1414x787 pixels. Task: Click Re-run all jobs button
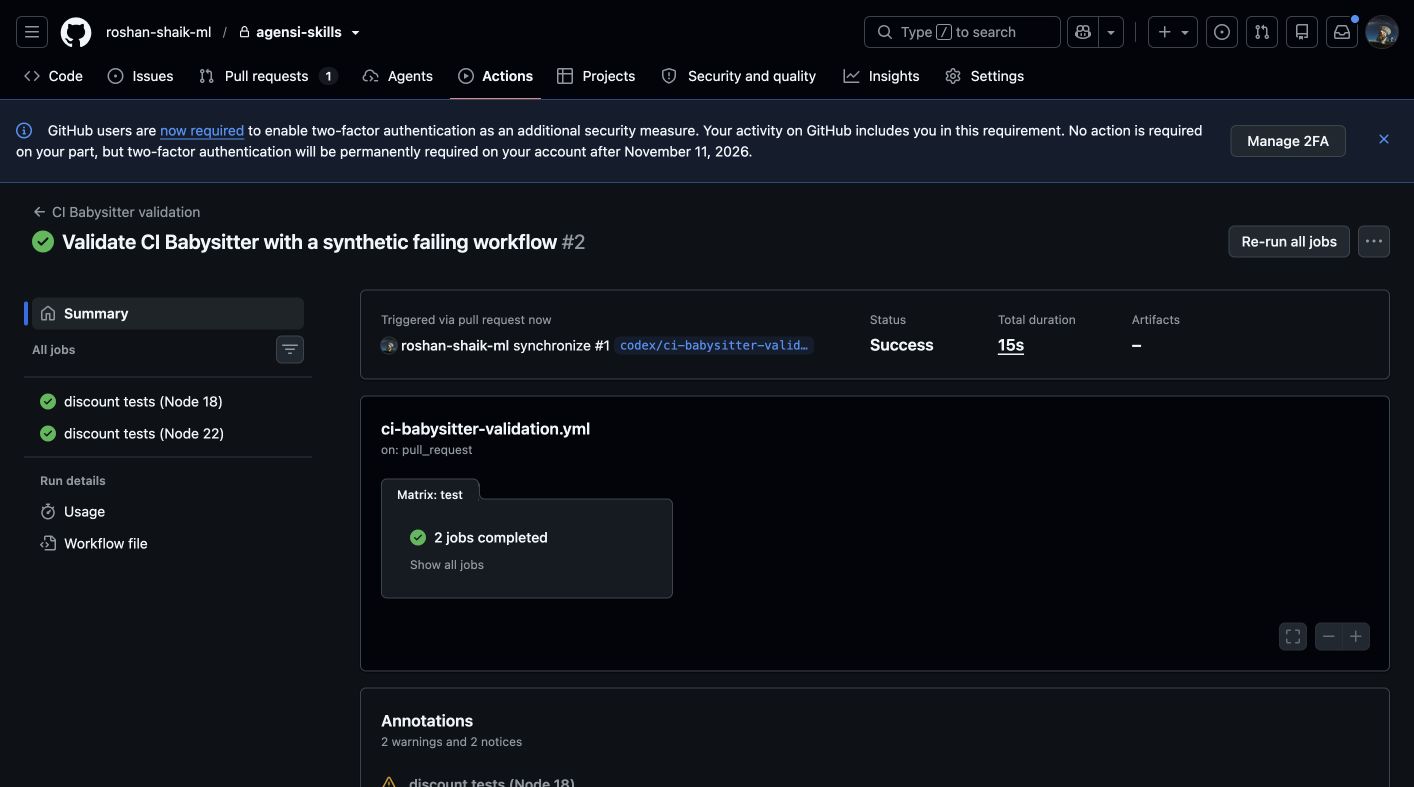(1289, 241)
